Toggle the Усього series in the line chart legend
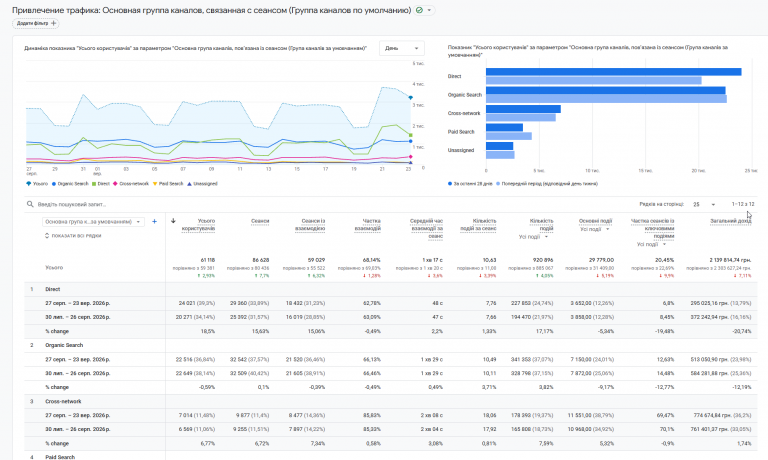768x460 pixels. pyautogui.click(x=37, y=184)
